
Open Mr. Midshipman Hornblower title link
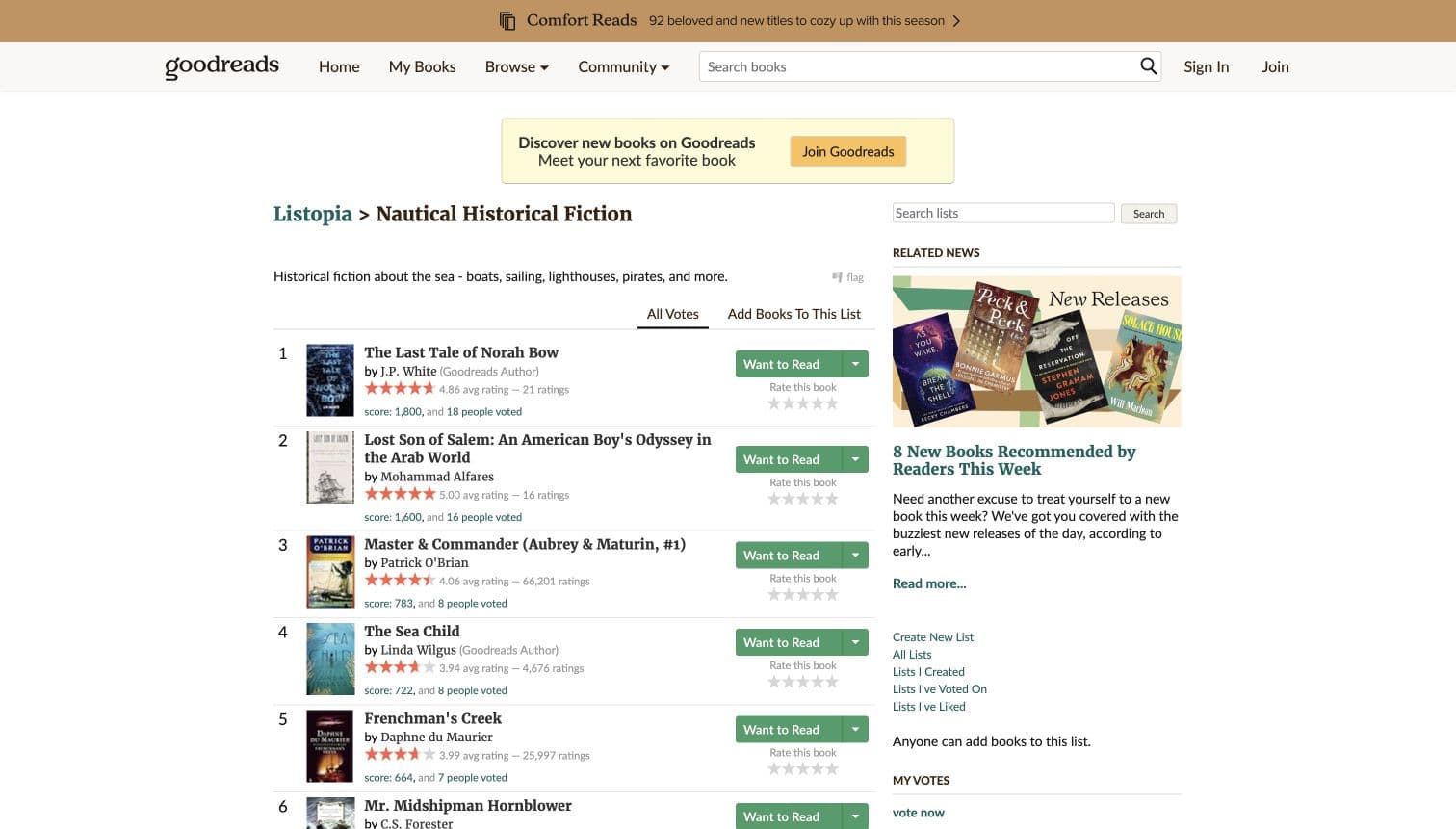pos(468,806)
